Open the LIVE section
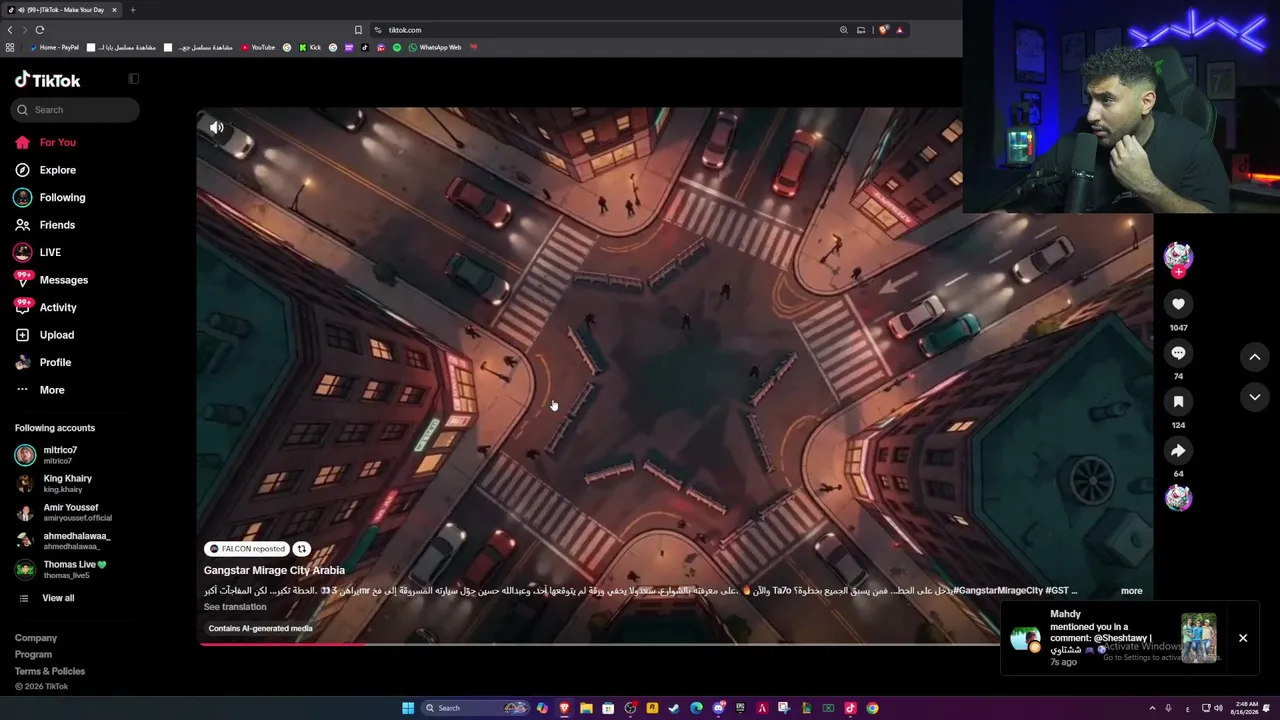 pyautogui.click(x=50, y=253)
